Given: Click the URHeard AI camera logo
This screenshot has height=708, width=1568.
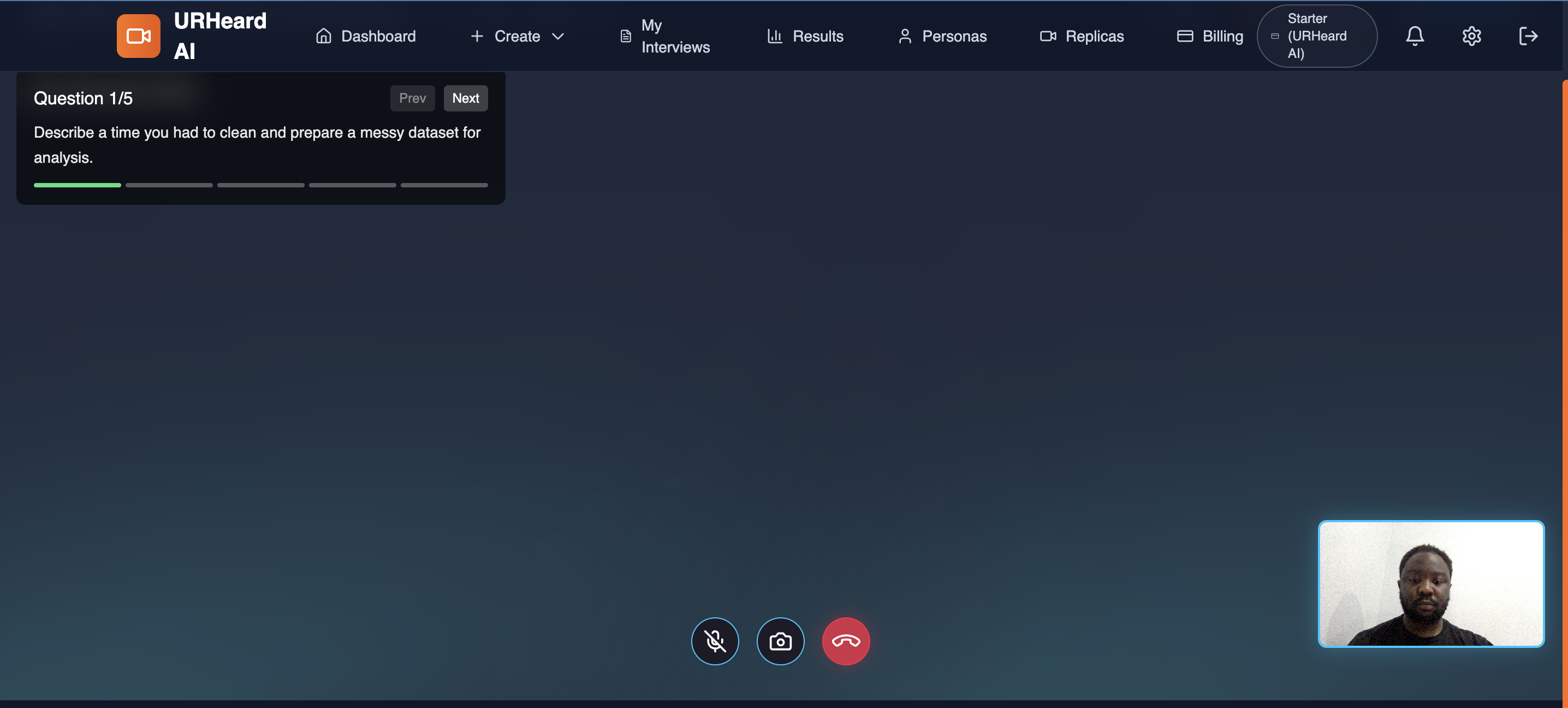Looking at the screenshot, I should (x=138, y=36).
